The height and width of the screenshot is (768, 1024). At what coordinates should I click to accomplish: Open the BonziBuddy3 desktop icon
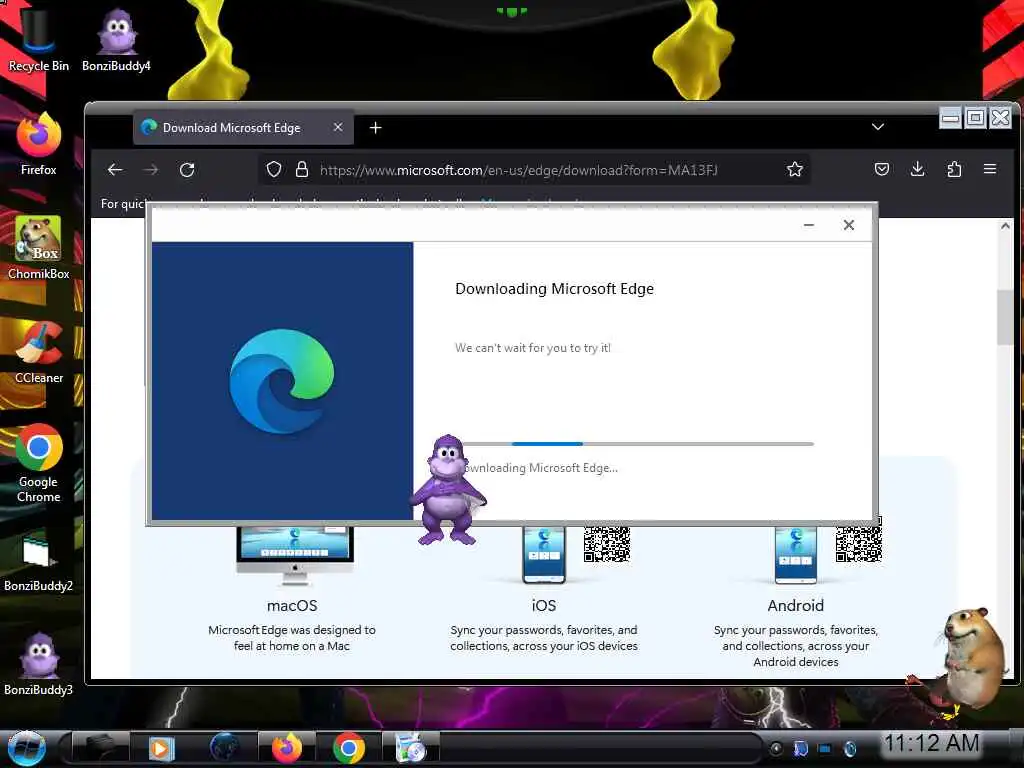(39, 663)
